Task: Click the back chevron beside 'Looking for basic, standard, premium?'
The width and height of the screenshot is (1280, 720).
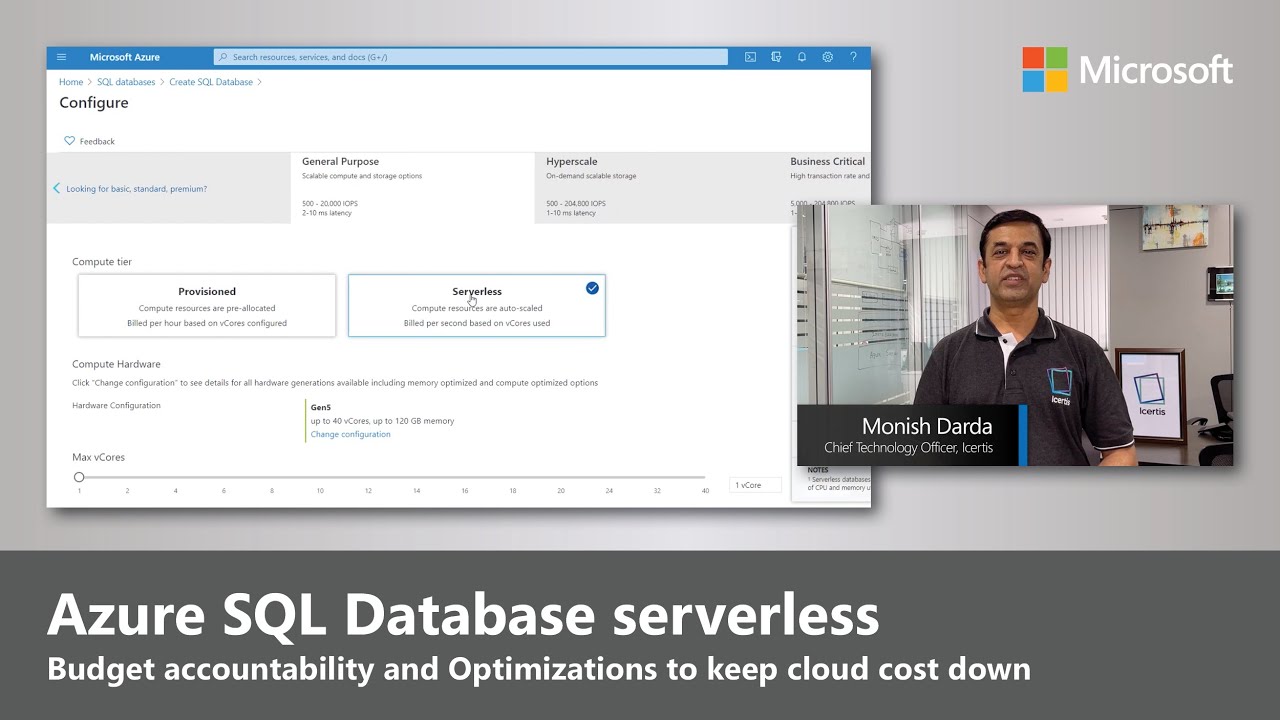Action: [x=56, y=188]
